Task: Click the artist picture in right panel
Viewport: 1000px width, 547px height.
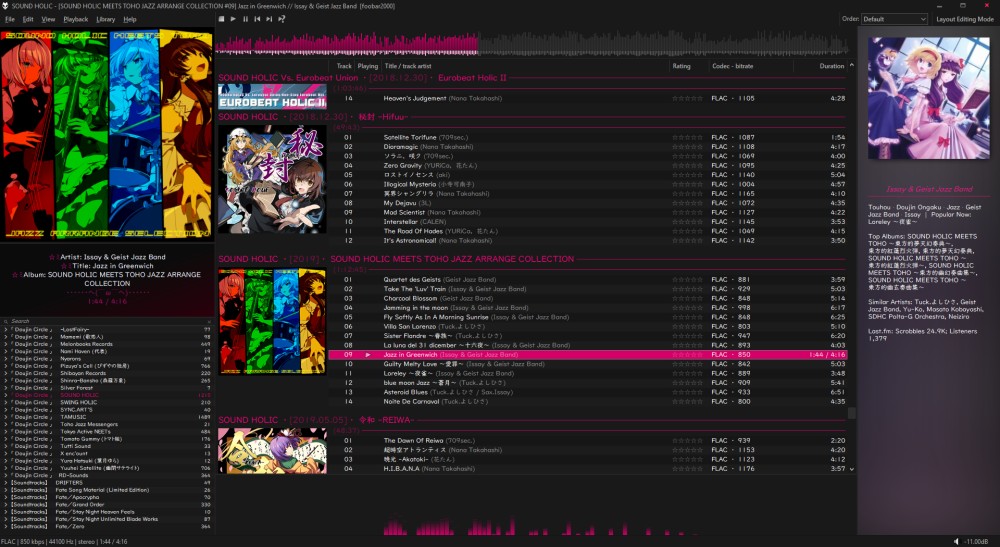Action: [x=929, y=98]
